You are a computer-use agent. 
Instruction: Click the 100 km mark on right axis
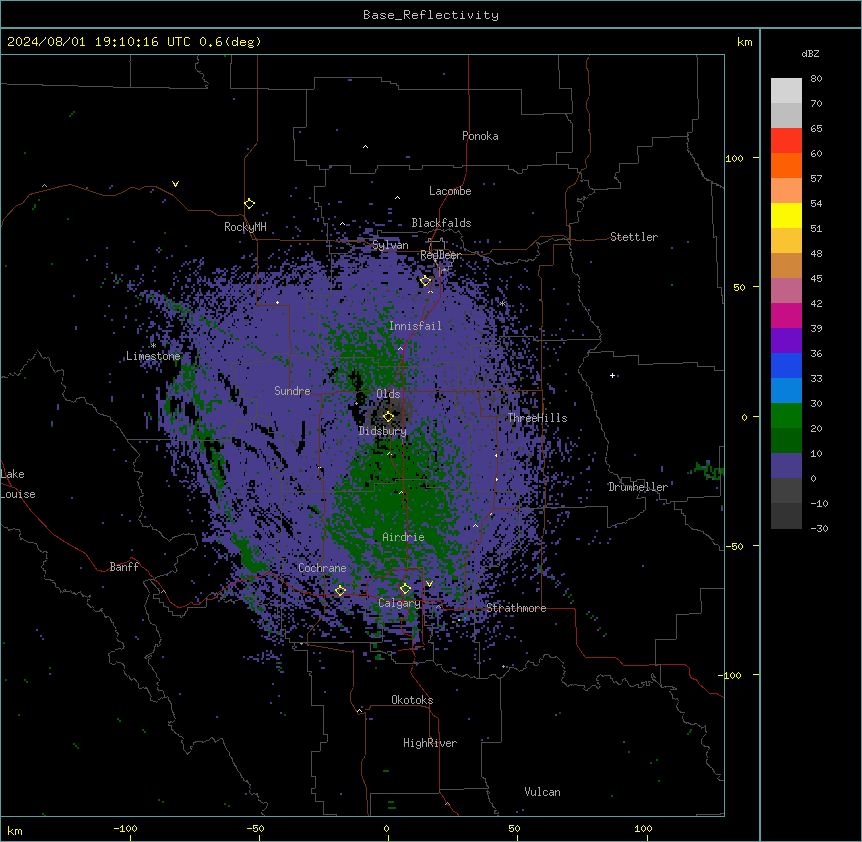click(x=734, y=158)
